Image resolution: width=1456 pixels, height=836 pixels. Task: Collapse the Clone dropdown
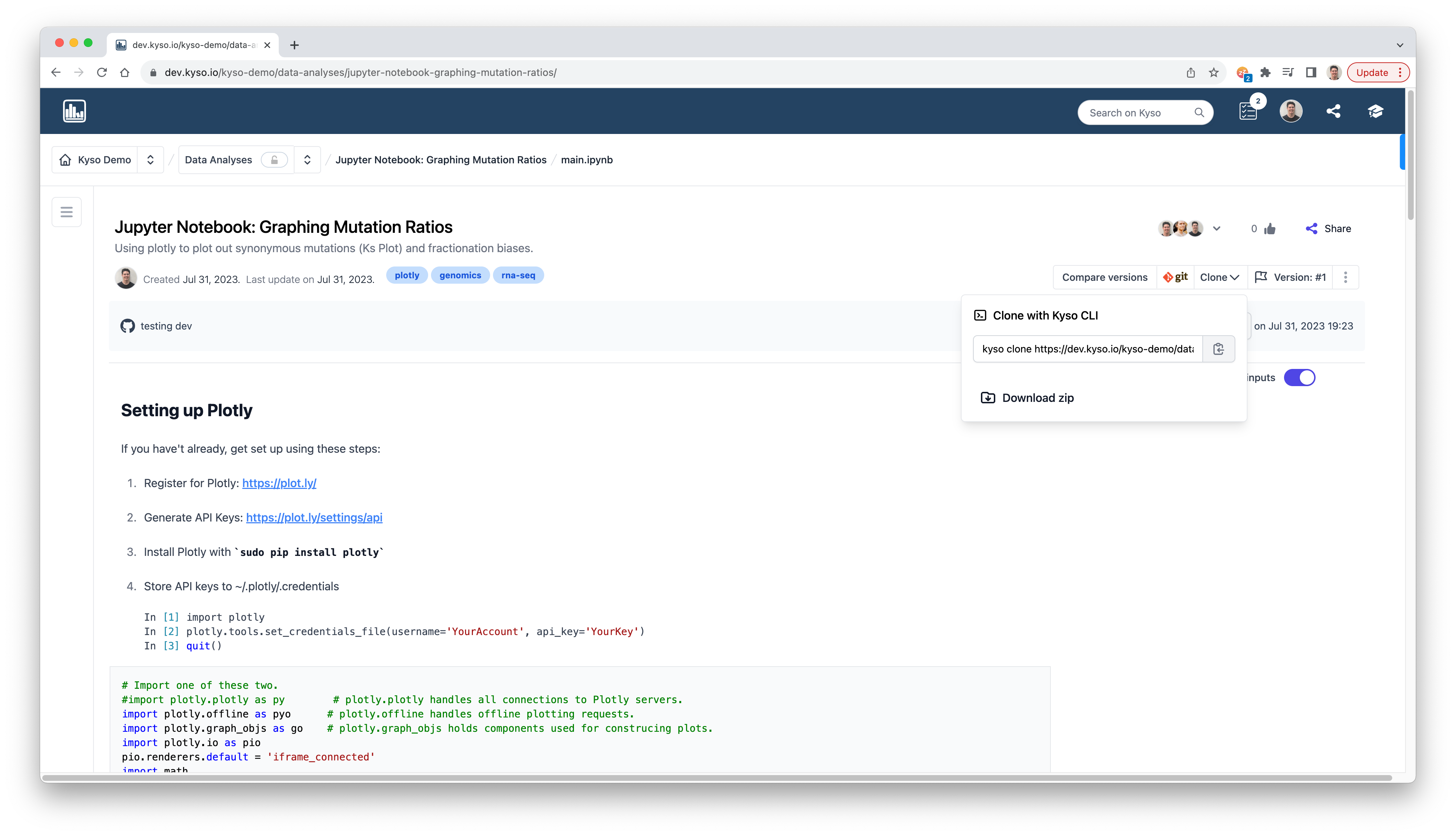[x=1220, y=277]
